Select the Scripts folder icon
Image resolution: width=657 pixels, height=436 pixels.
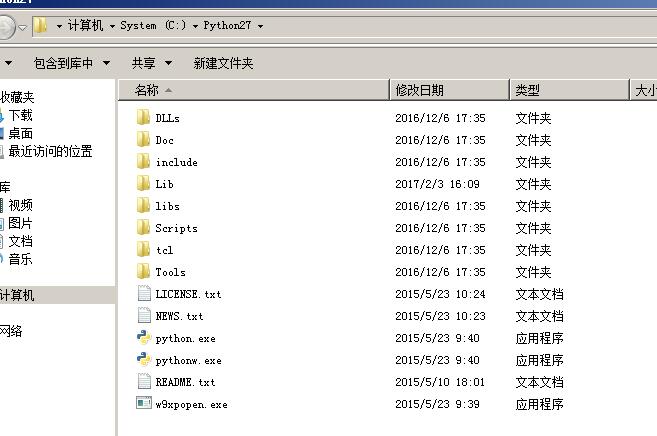pyautogui.click(x=143, y=227)
